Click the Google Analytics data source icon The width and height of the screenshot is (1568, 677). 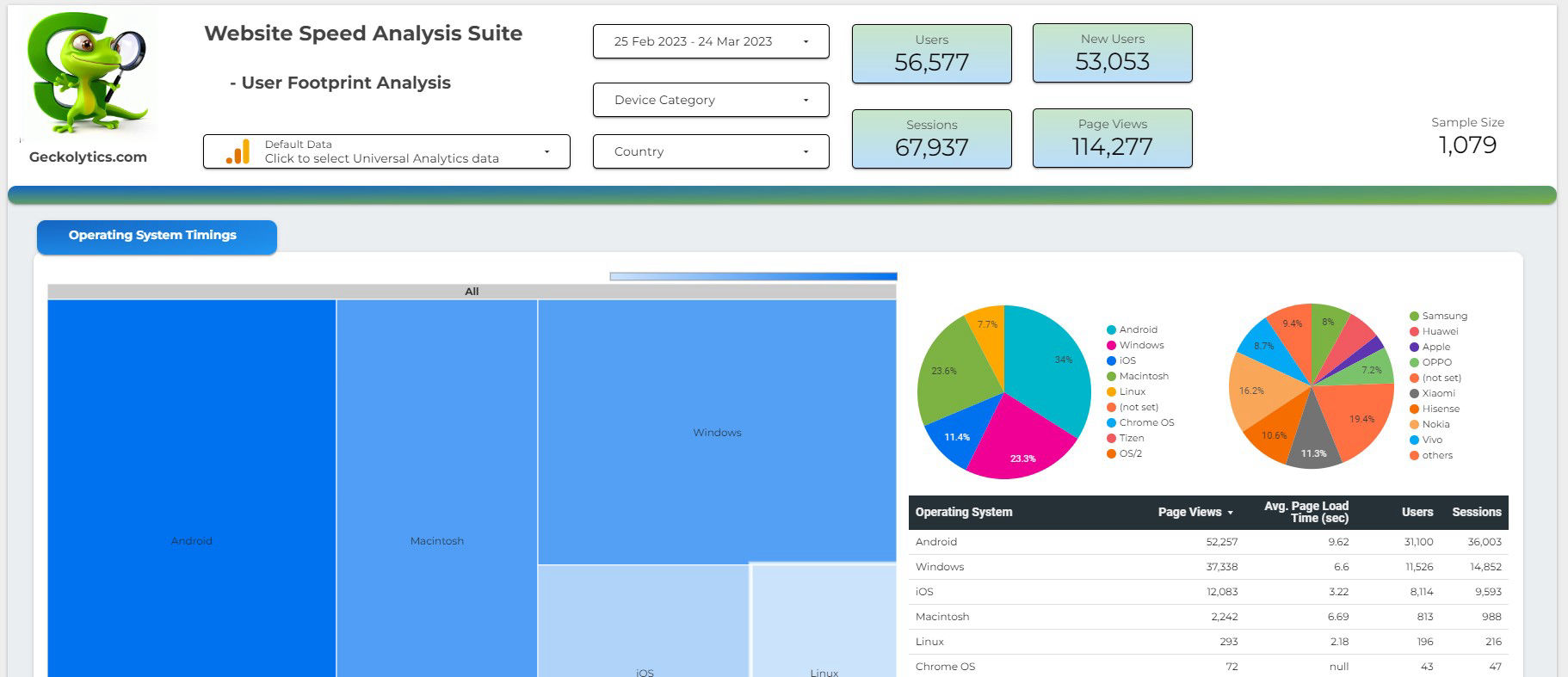pos(238,151)
